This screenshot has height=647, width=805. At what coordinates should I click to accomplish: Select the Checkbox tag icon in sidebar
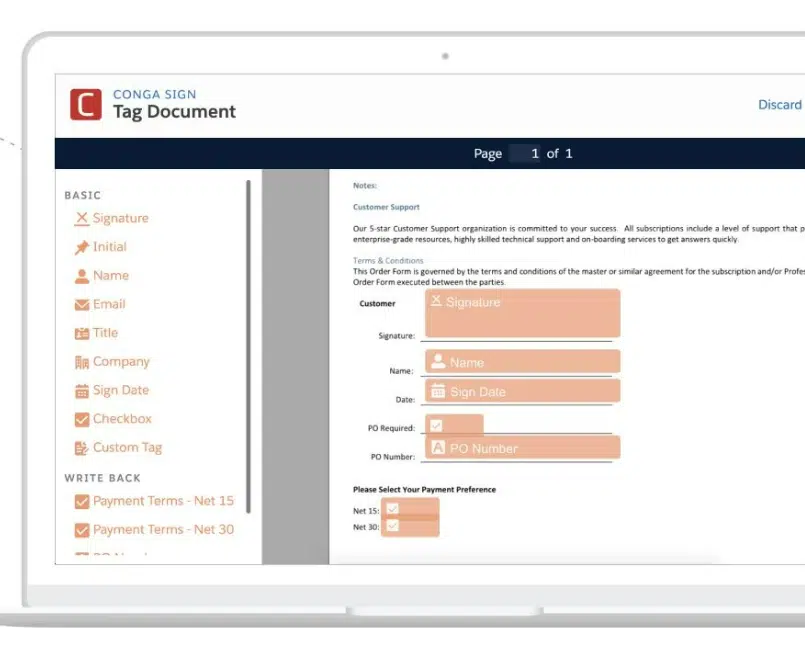pyautogui.click(x=81, y=420)
